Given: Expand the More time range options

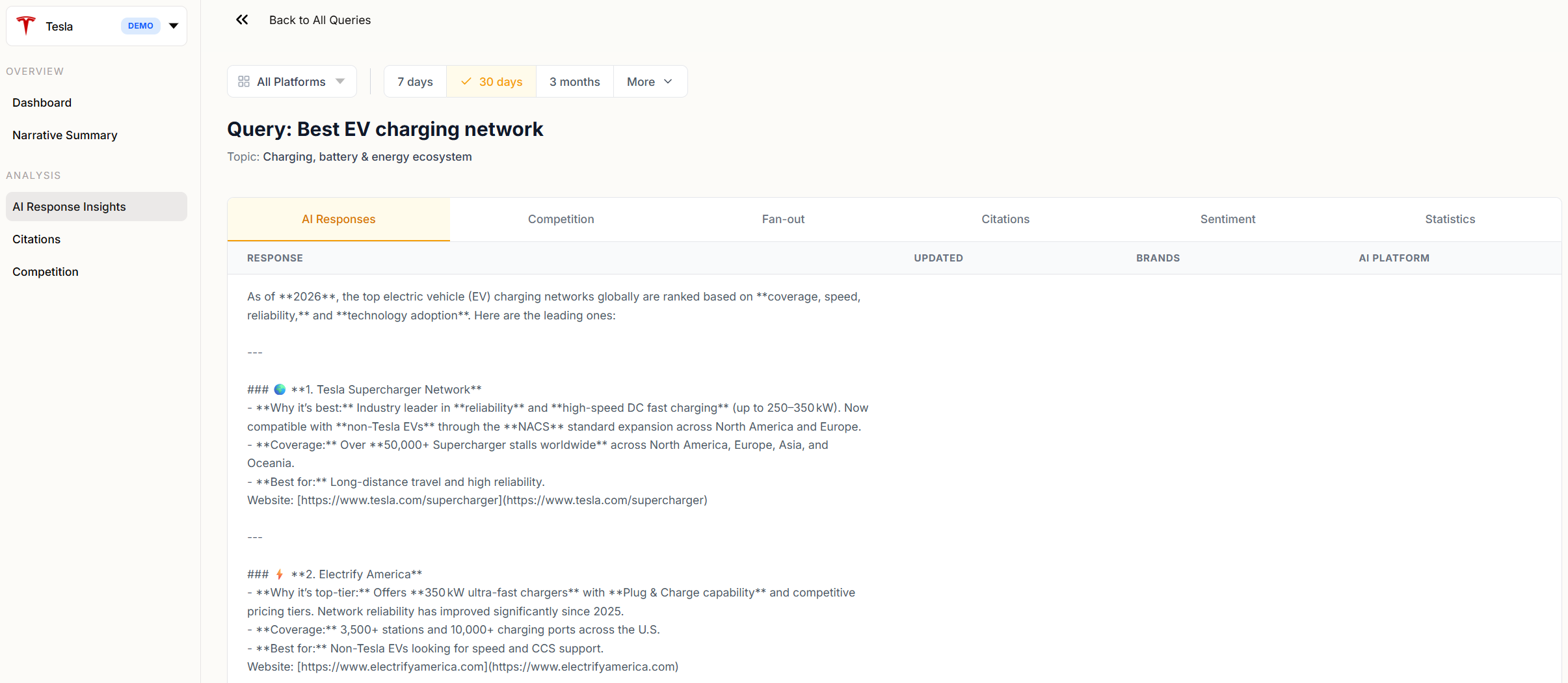Looking at the screenshot, I should click(x=650, y=82).
